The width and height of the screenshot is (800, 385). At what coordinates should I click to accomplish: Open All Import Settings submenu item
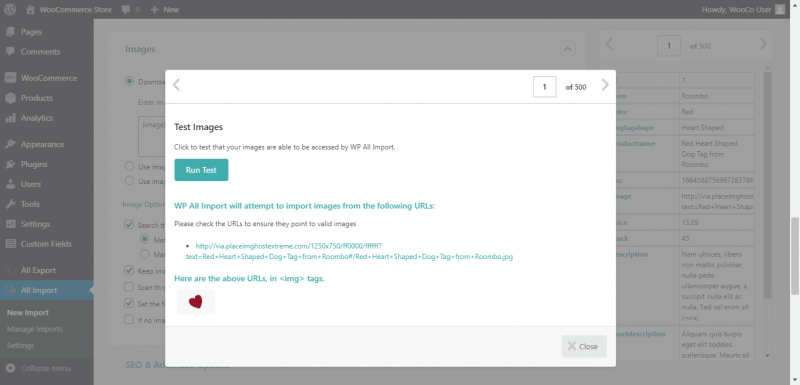[x=20, y=345]
